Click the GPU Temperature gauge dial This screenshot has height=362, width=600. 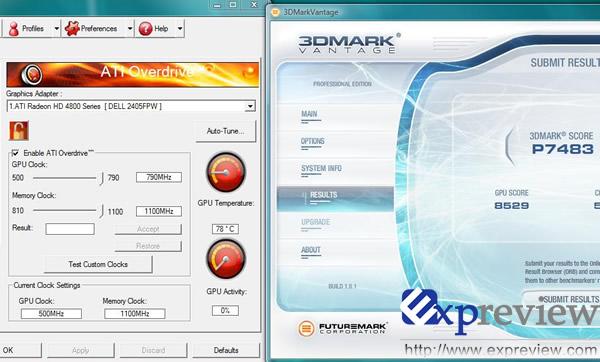pos(226,172)
